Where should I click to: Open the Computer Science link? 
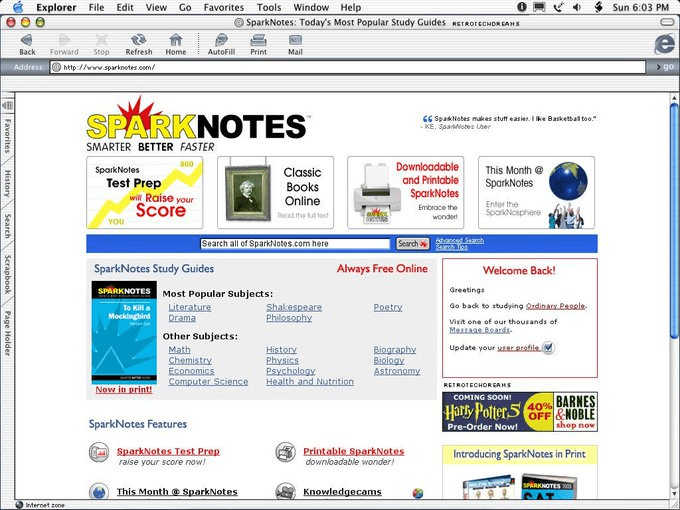[x=208, y=382]
